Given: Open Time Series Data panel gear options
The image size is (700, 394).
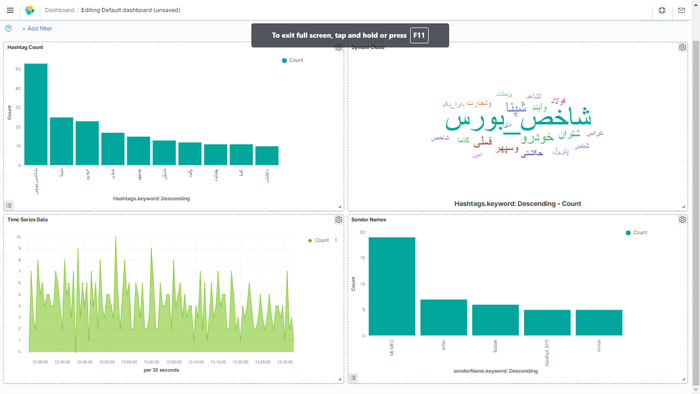Looking at the screenshot, I should 338,220.
